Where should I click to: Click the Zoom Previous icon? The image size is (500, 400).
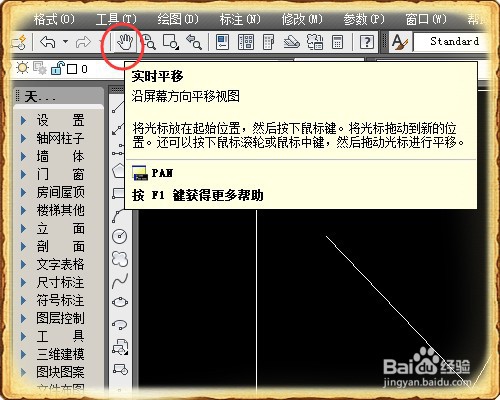point(194,42)
